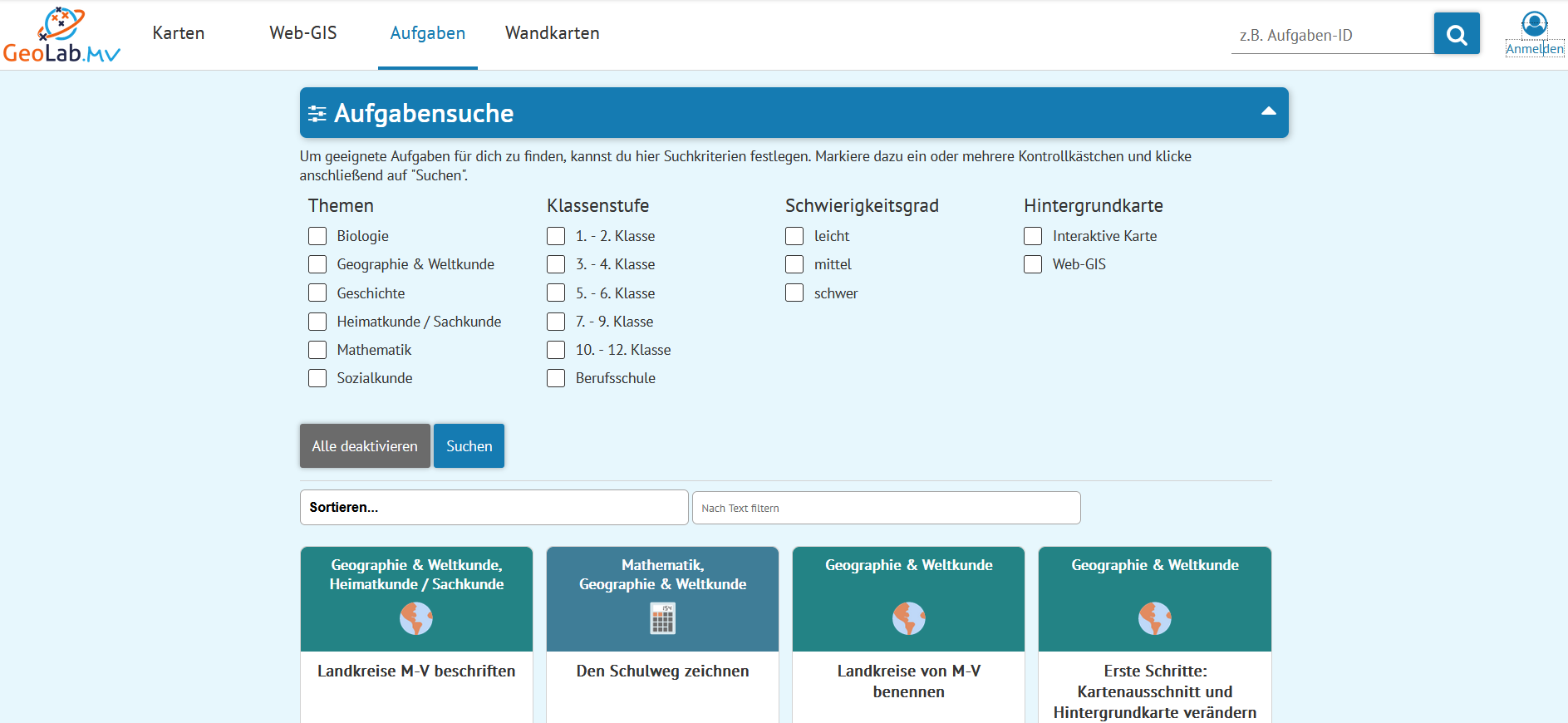Viewport: 1568px width, 723px height.
Task: Click the Aufgaben-ID search input field
Action: 1331,35
